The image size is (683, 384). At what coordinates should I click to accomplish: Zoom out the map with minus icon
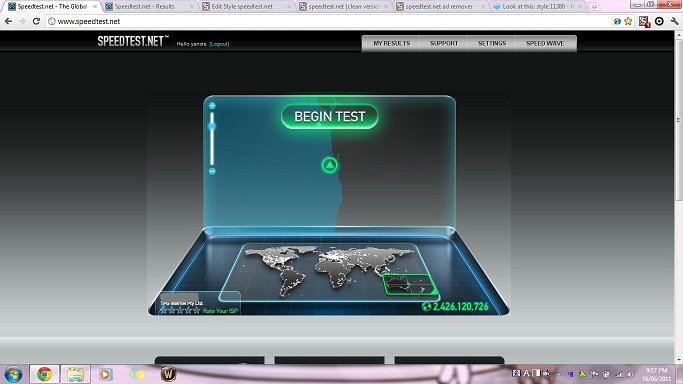(212, 171)
